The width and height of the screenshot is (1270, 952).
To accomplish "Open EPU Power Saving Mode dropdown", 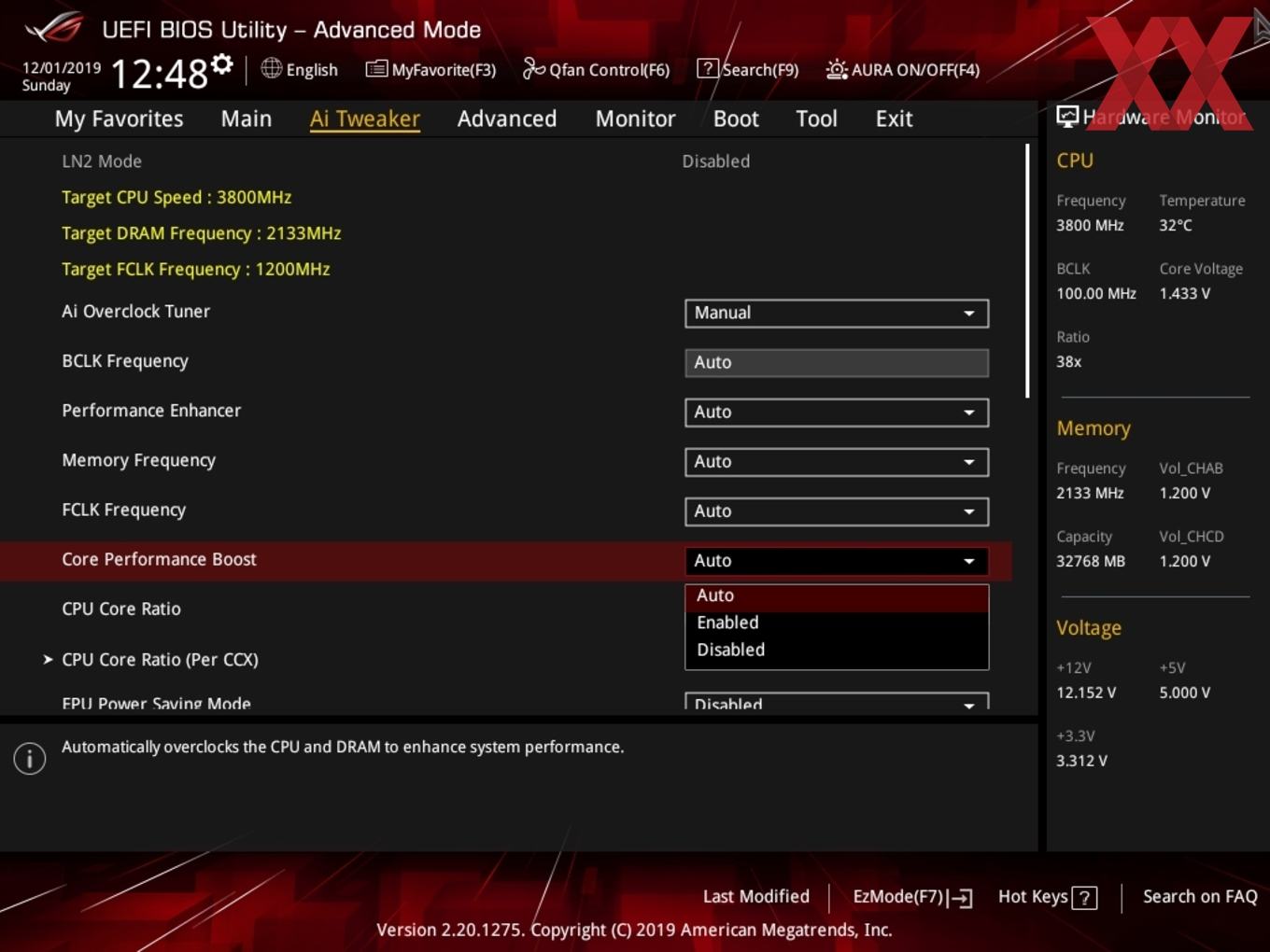I will (x=837, y=702).
